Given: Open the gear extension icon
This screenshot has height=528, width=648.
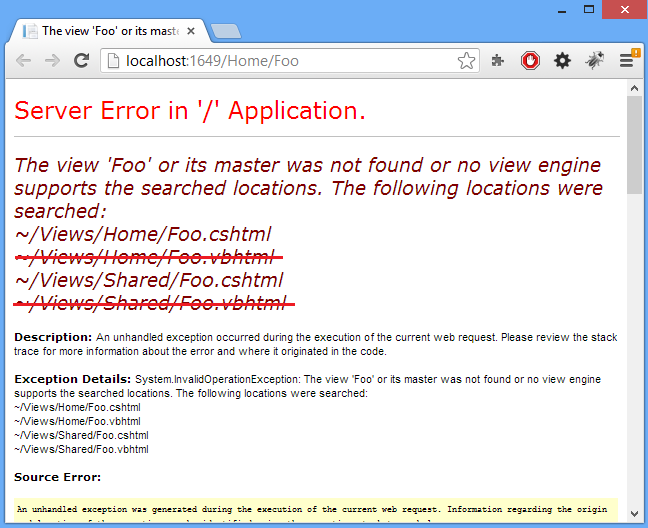Looking at the screenshot, I should tap(562, 61).
